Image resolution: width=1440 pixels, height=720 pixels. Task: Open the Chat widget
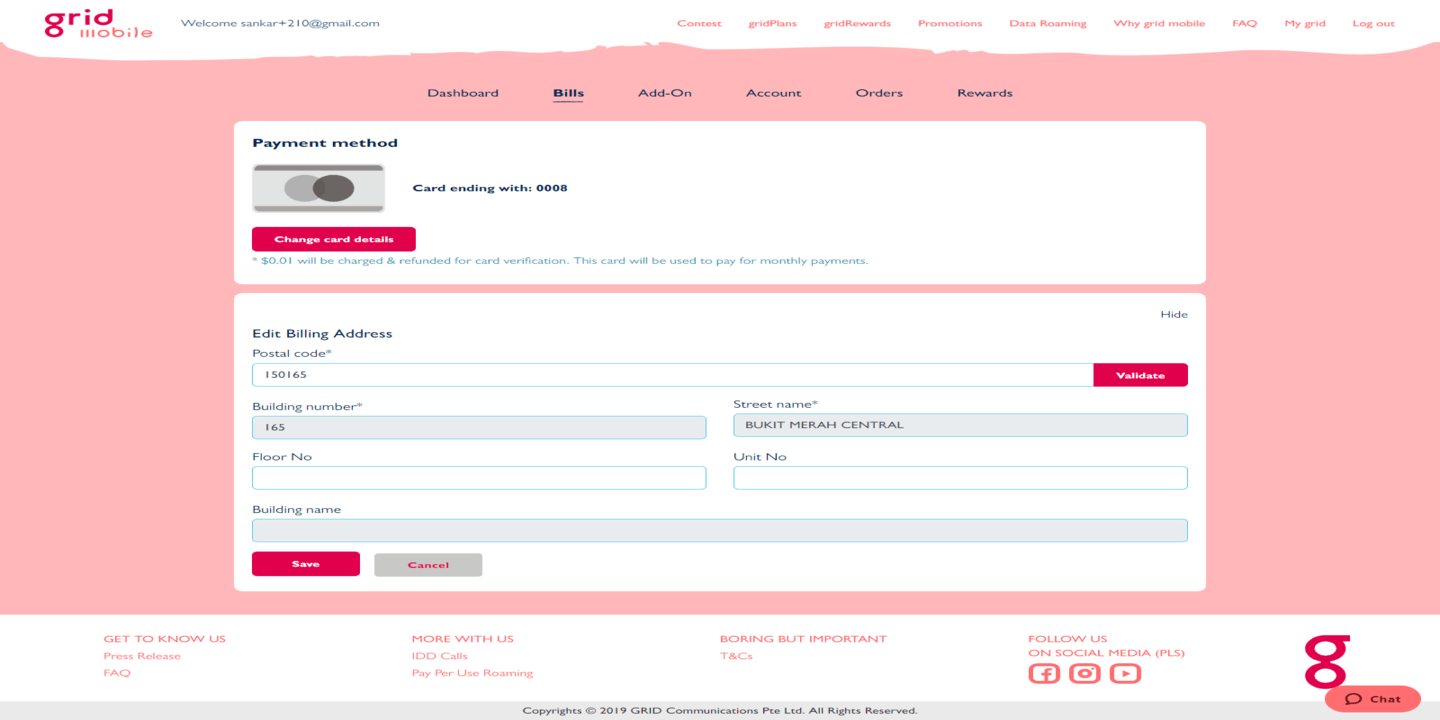[1373, 699]
